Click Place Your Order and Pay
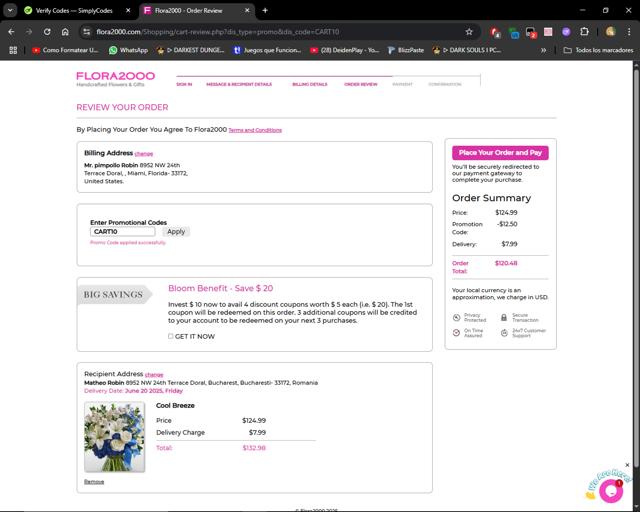Image resolution: width=640 pixels, height=512 pixels. (x=500, y=153)
